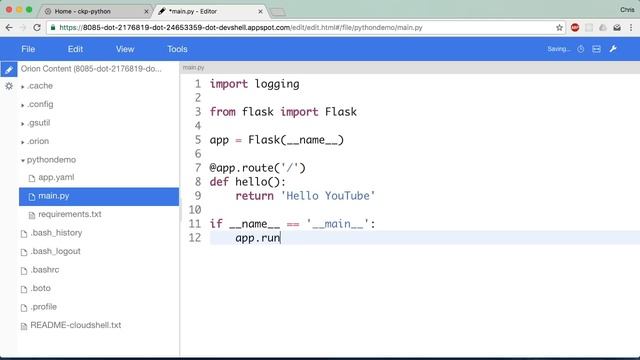Place cursor at end of app.run line
Image resolution: width=640 pixels, height=360 pixels.
[x=281, y=238]
